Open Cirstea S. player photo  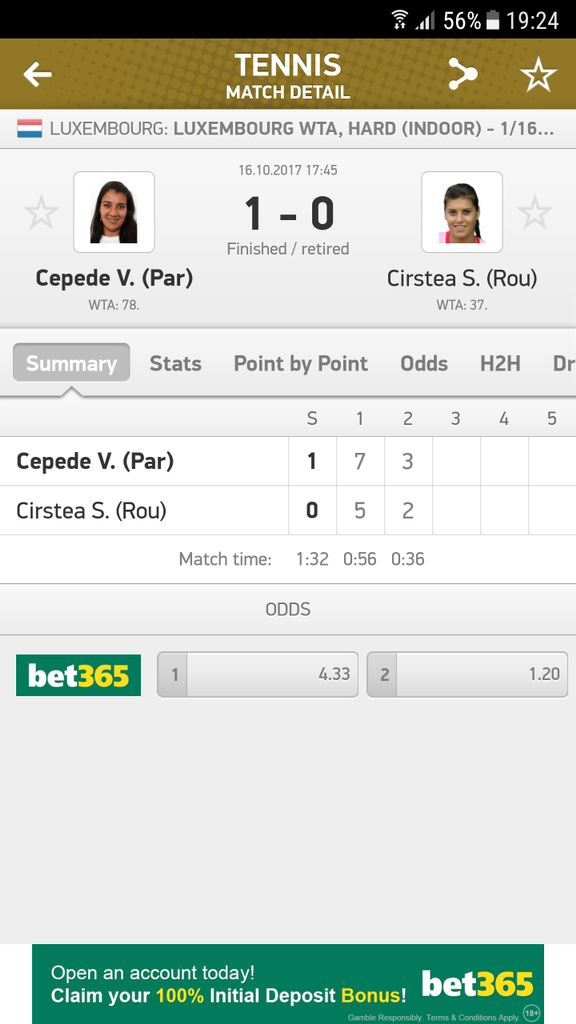462,212
